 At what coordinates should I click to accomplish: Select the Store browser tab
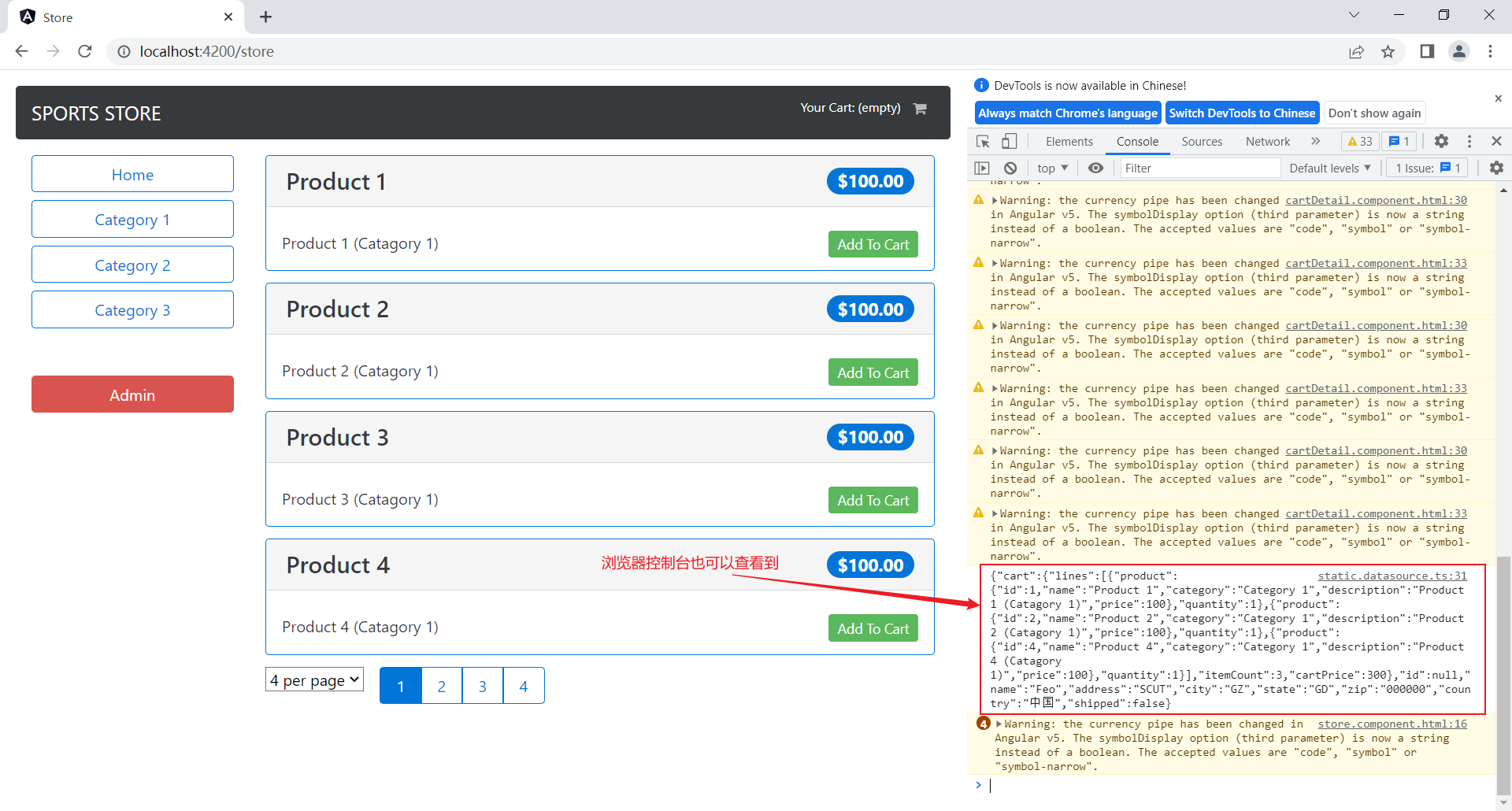[x=126, y=17]
